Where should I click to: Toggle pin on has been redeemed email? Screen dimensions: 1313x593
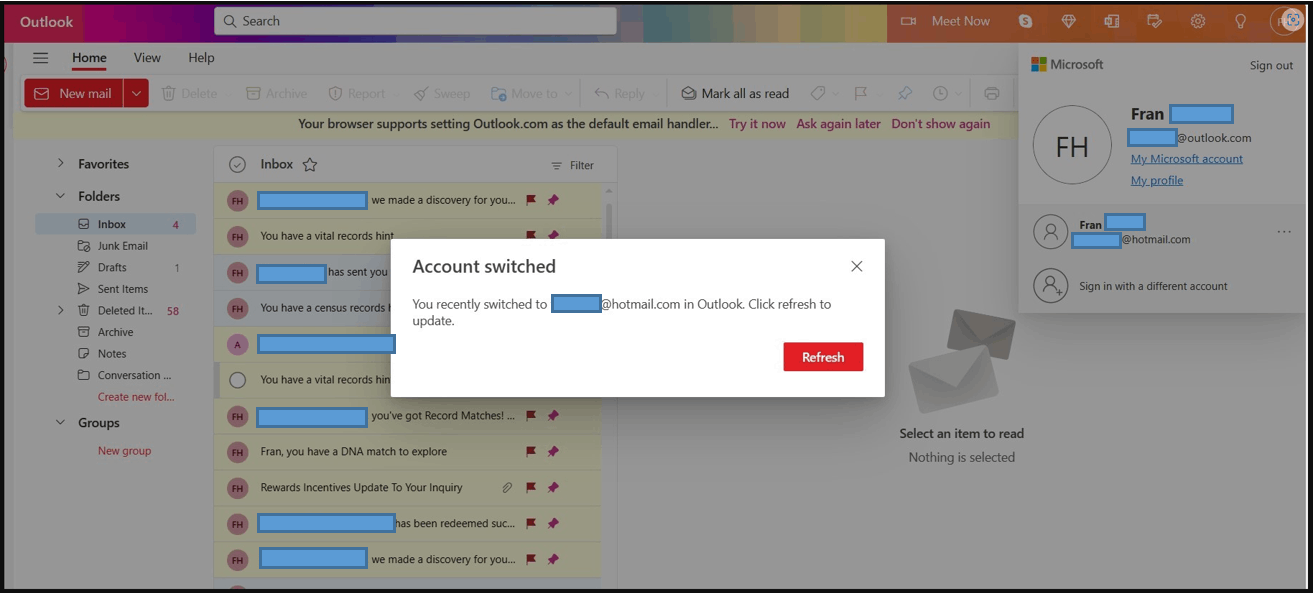[553, 524]
